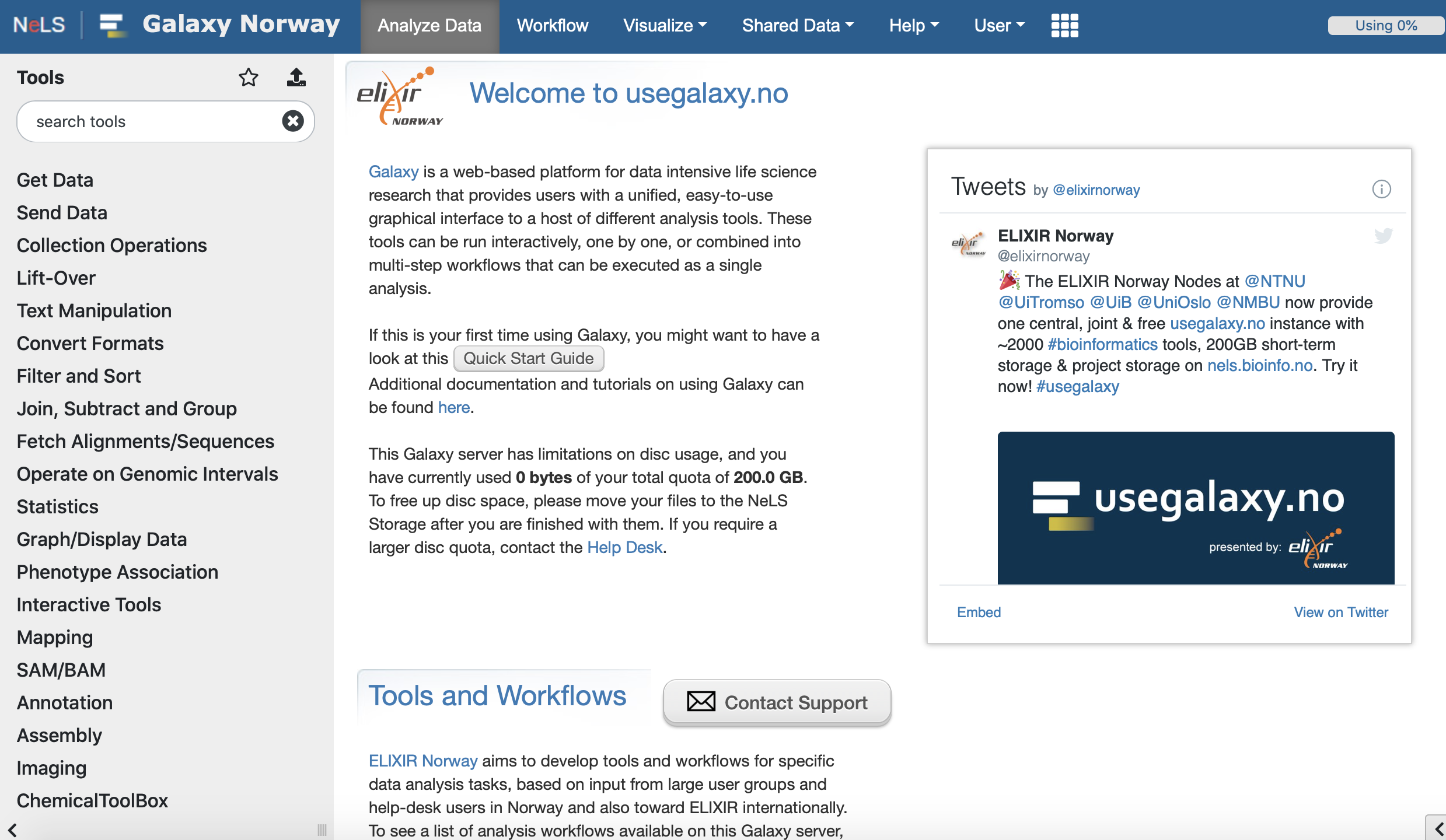Expand Graph/Display Data tools
Screen dimensions: 1446x840
[102, 539]
